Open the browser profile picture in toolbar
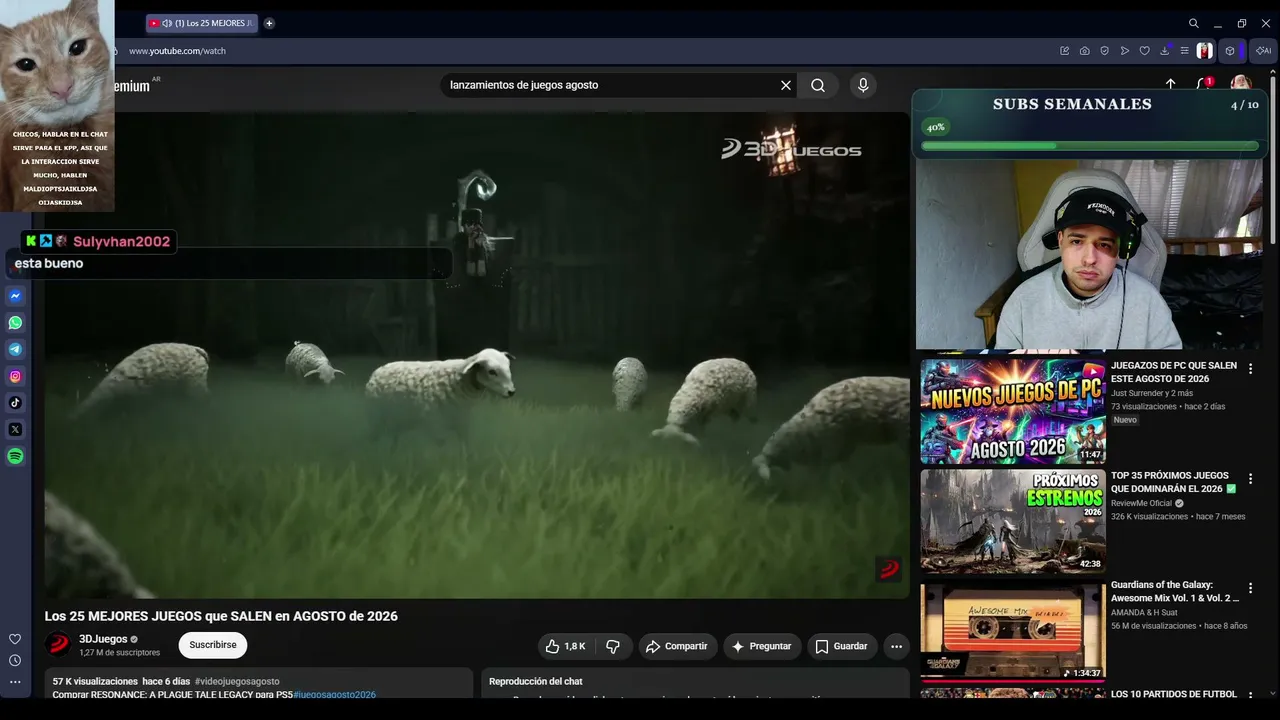The image size is (1280, 720). 1205,51
